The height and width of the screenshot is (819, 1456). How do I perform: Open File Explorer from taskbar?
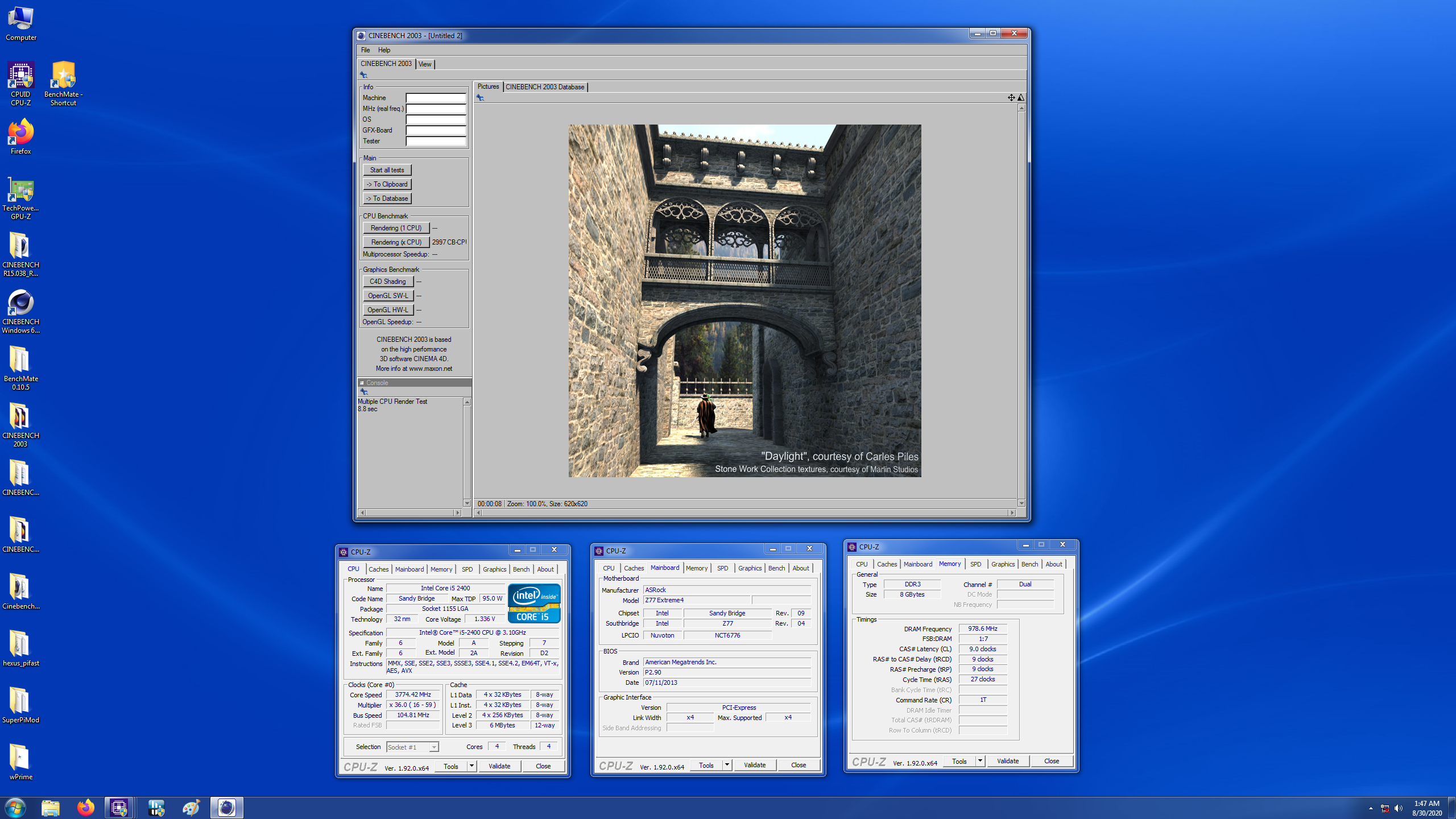[51, 808]
